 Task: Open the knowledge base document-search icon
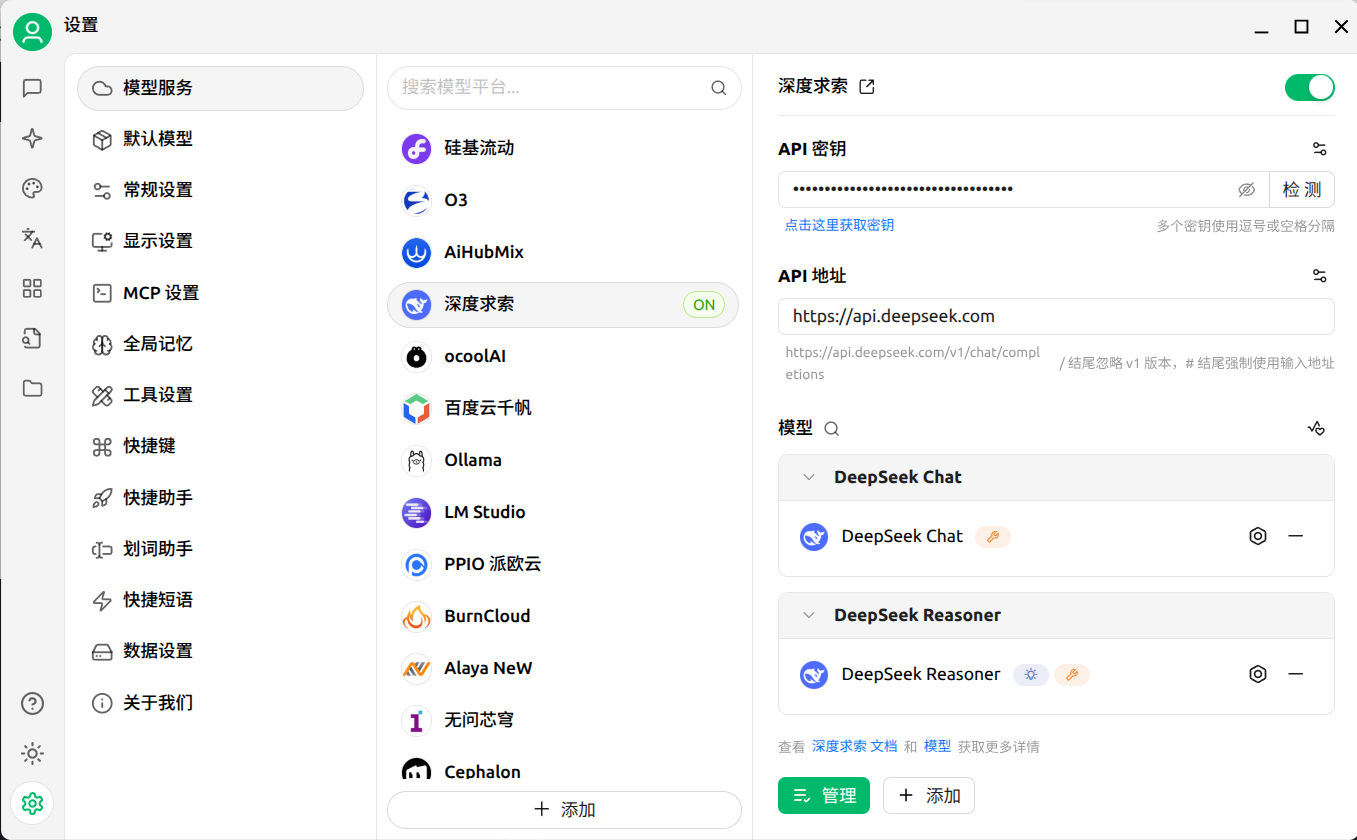pyautogui.click(x=32, y=339)
